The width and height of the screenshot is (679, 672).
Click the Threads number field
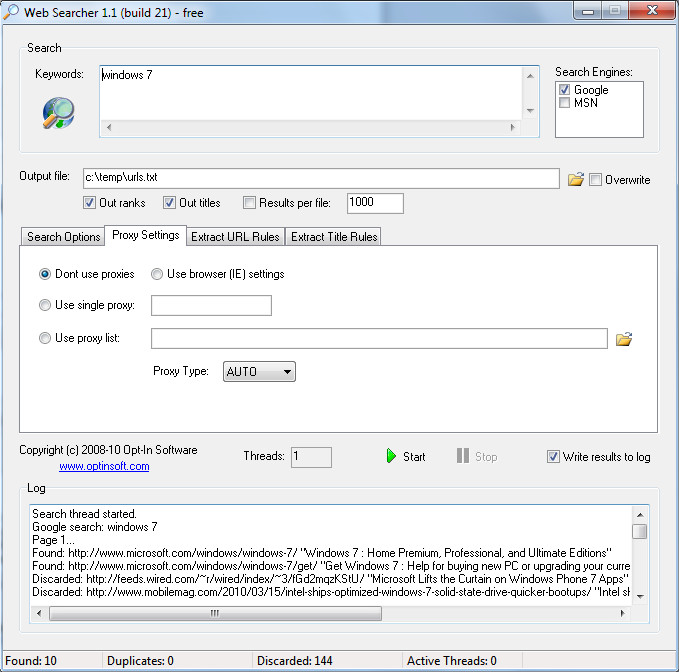[311, 457]
